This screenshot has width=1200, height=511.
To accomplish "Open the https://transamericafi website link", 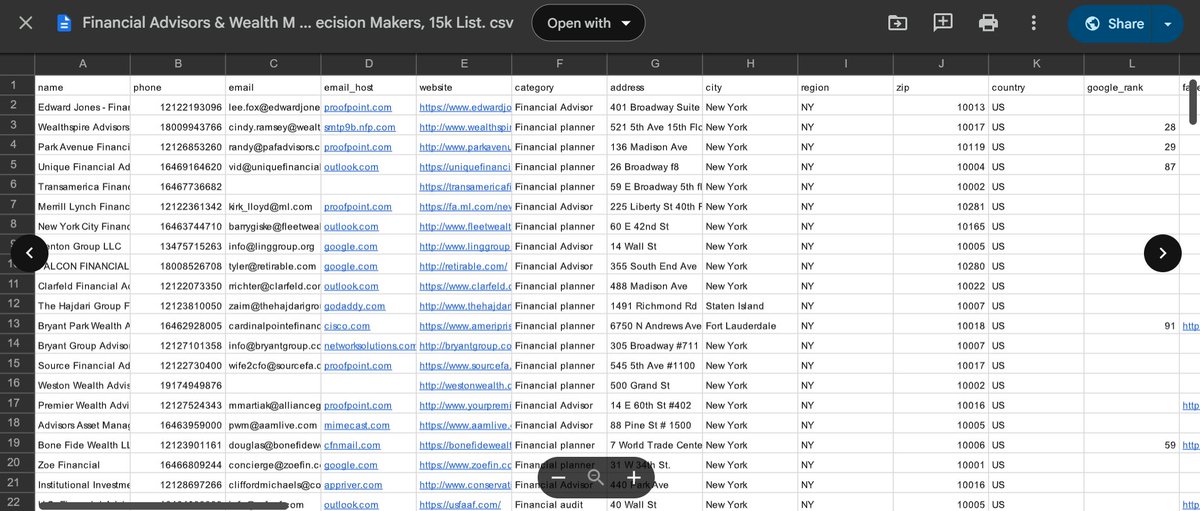I will [x=465, y=187].
